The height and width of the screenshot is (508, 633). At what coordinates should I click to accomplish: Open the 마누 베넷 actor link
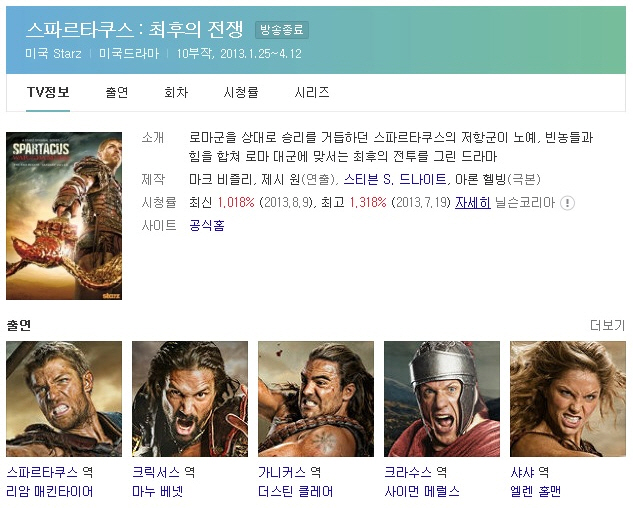pos(157,491)
